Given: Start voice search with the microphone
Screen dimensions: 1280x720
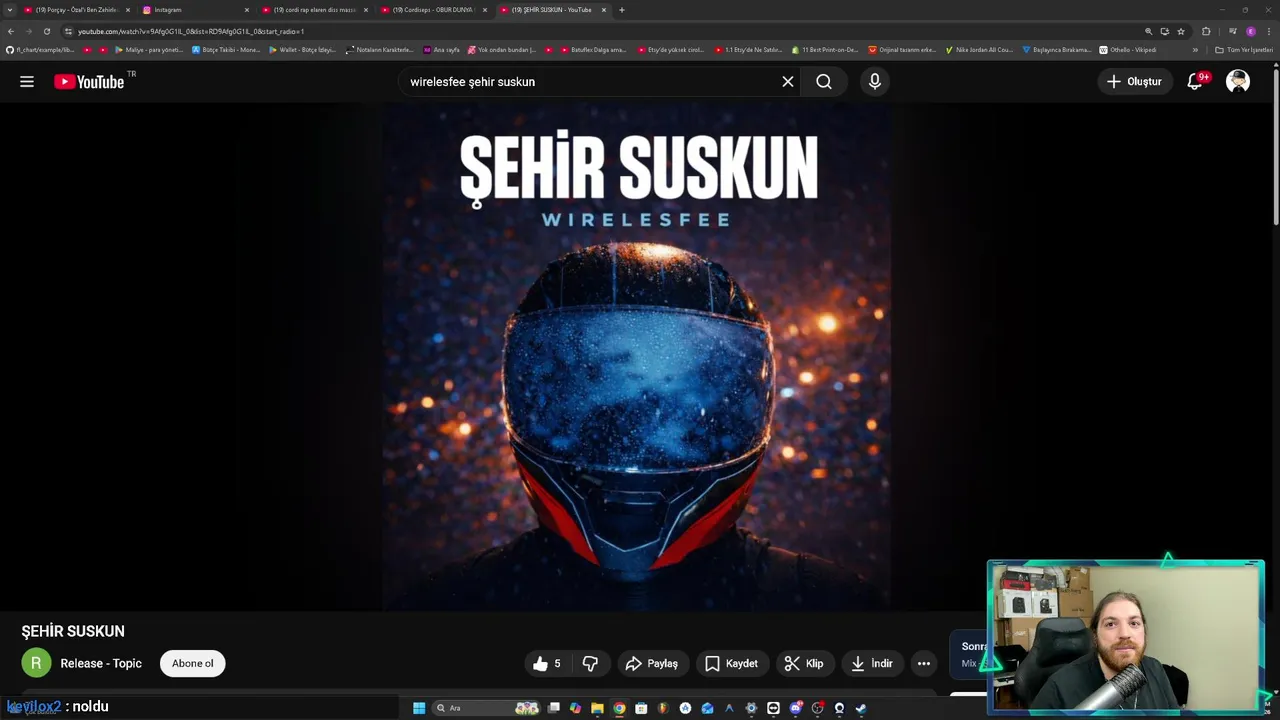Looking at the screenshot, I should click(875, 82).
